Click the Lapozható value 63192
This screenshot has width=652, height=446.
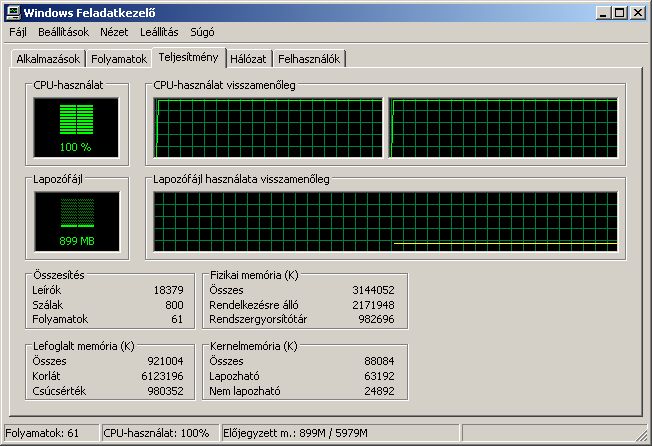click(379, 376)
